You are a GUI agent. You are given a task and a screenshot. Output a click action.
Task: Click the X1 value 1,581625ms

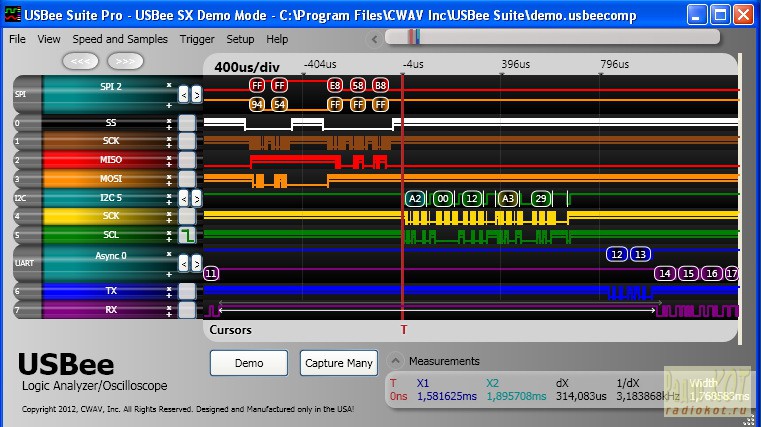click(447, 396)
